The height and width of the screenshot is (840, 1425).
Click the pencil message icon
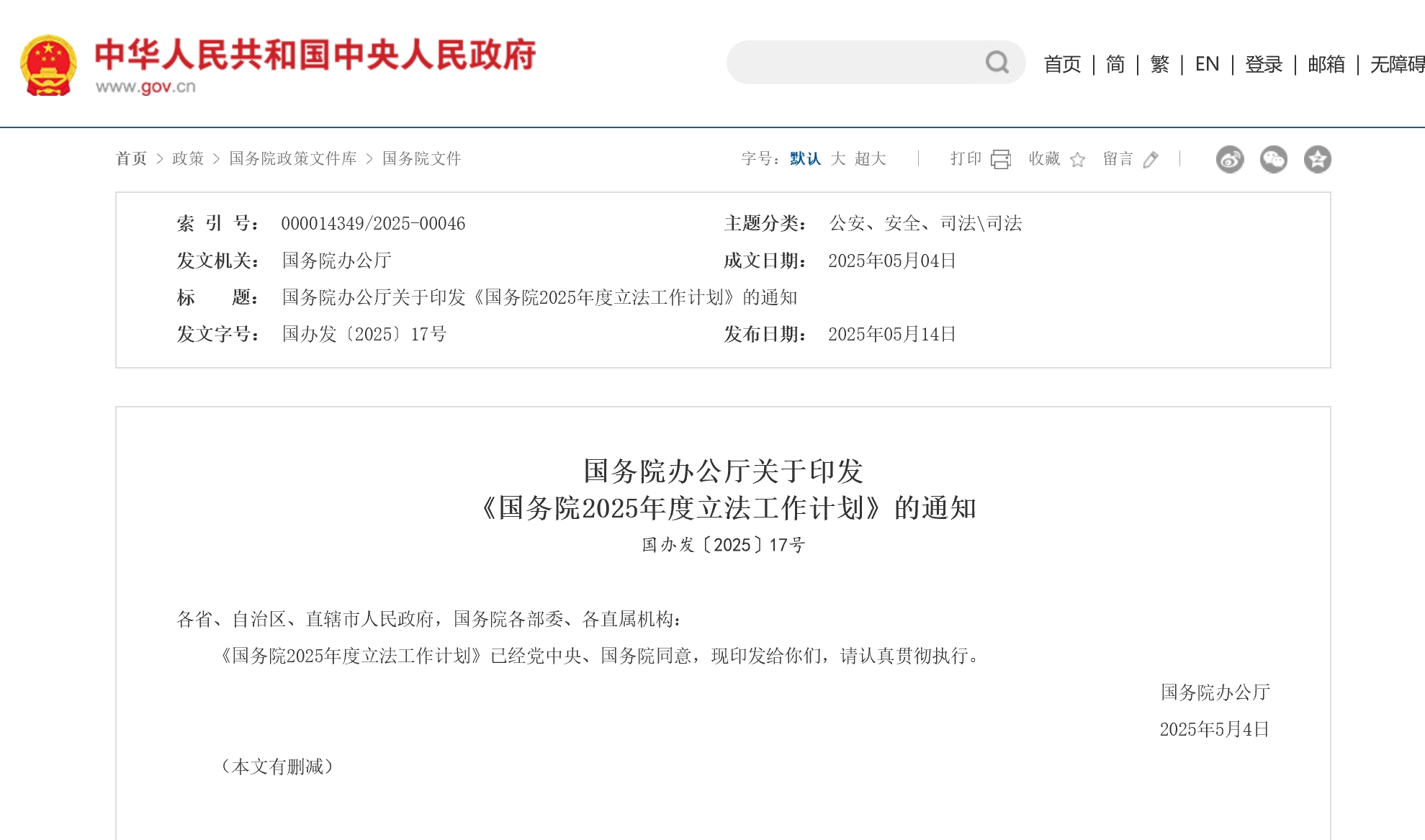pyautogui.click(x=1151, y=160)
